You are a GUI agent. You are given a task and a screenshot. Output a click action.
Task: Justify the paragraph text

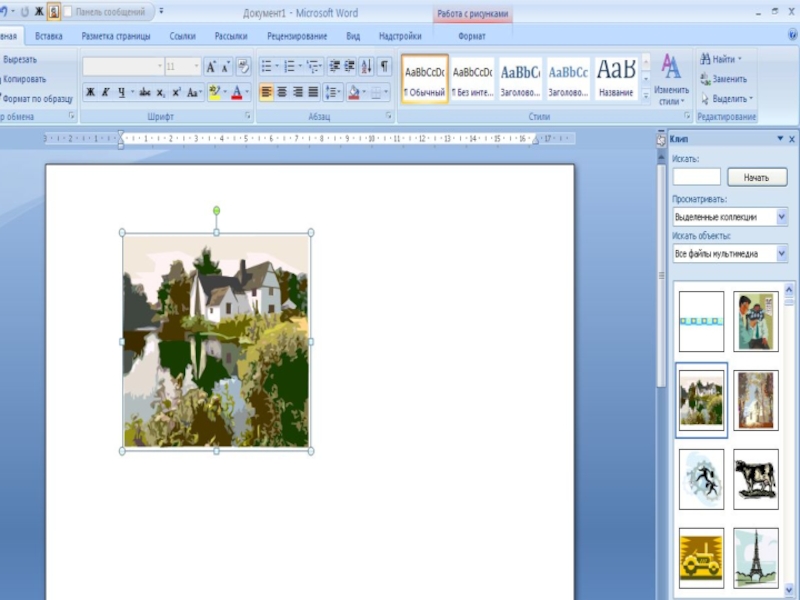pyautogui.click(x=313, y=92)
